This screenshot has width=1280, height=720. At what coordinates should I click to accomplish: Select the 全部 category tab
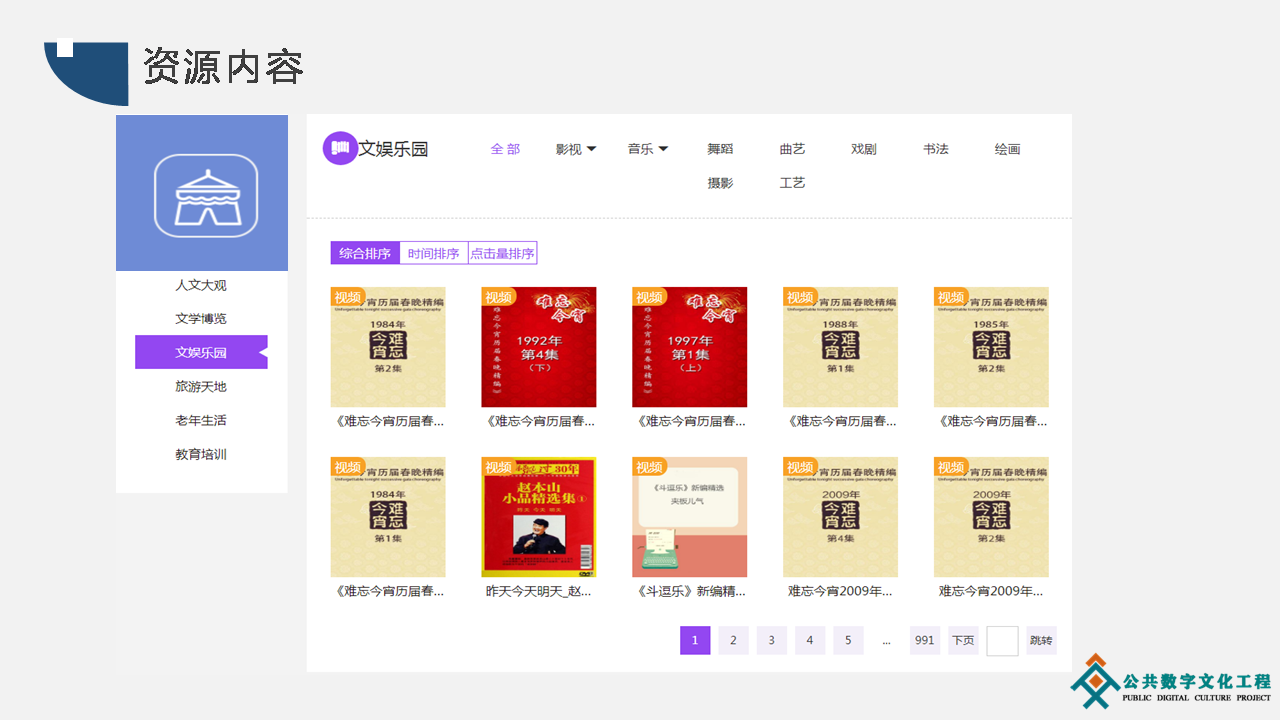coord(505,149)
